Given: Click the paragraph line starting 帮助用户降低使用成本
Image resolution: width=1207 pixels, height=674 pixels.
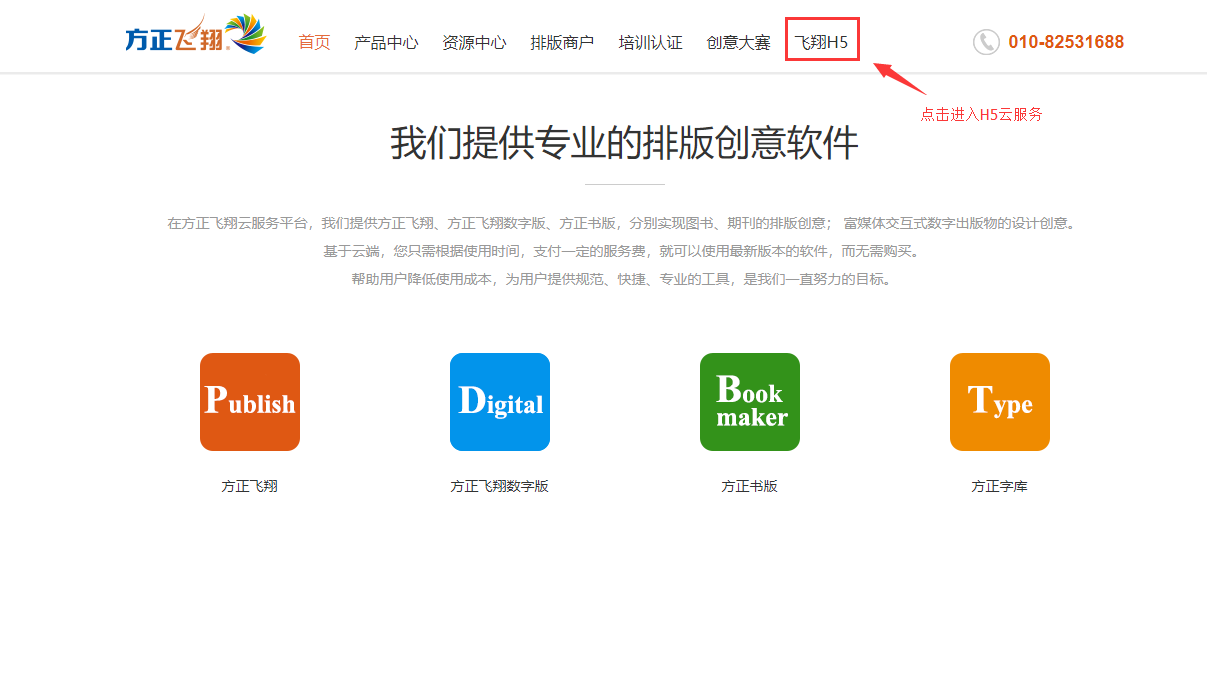Looking at the screenshot, I should point(621,279).
